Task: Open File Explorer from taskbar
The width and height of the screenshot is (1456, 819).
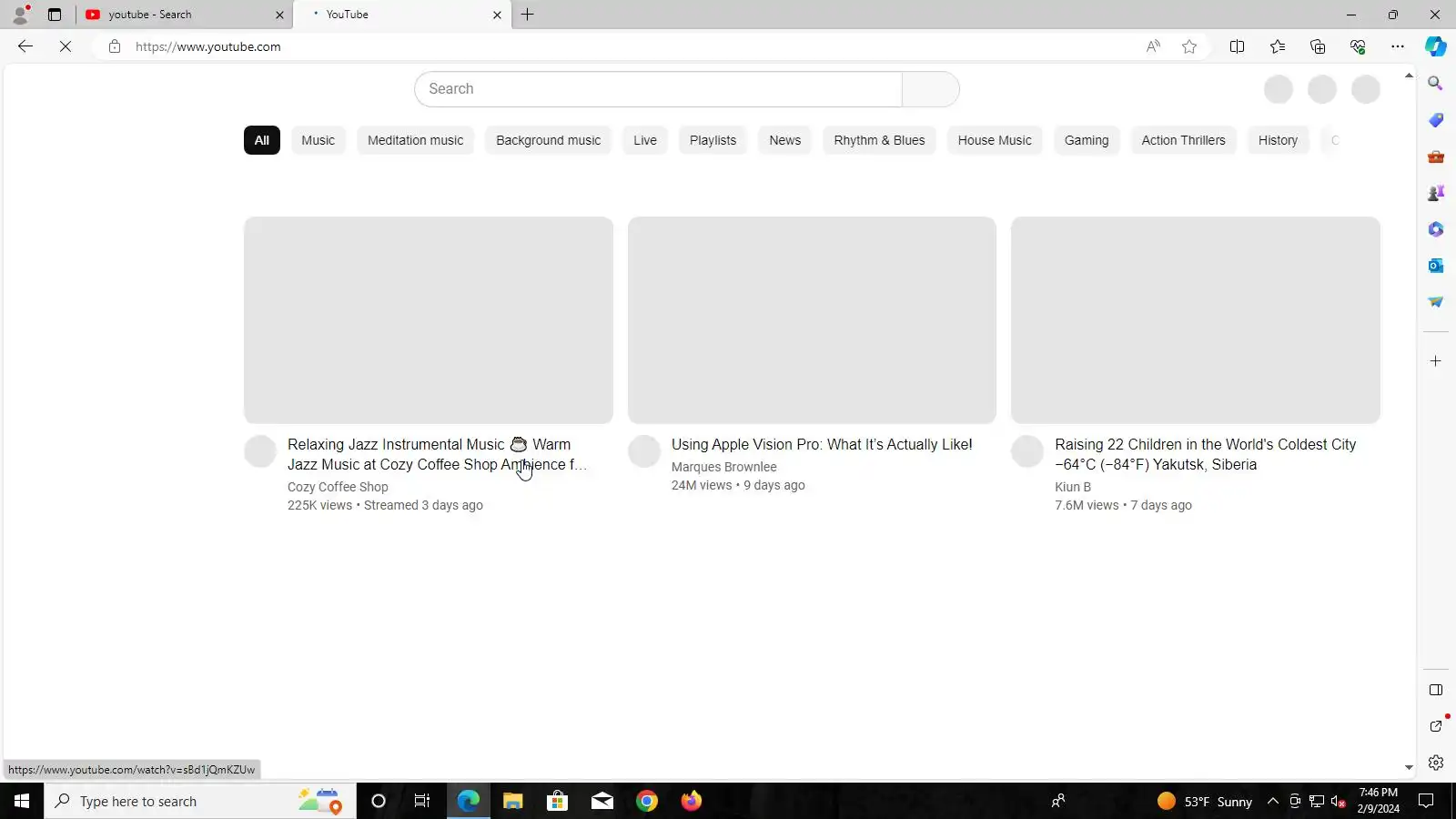Action: point(512,801)
